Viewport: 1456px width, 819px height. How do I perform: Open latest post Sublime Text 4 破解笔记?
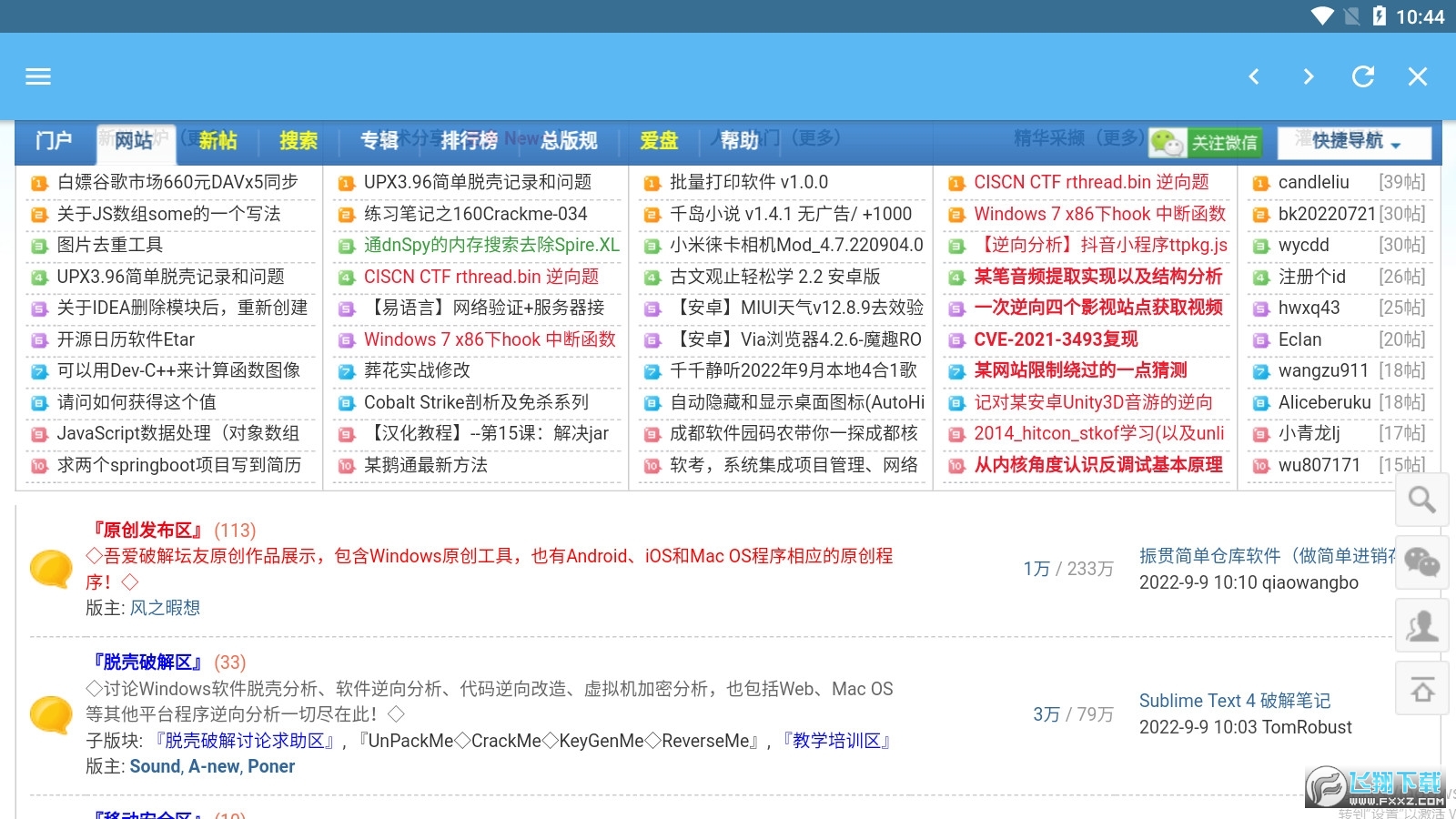[x=1235, y=701]
